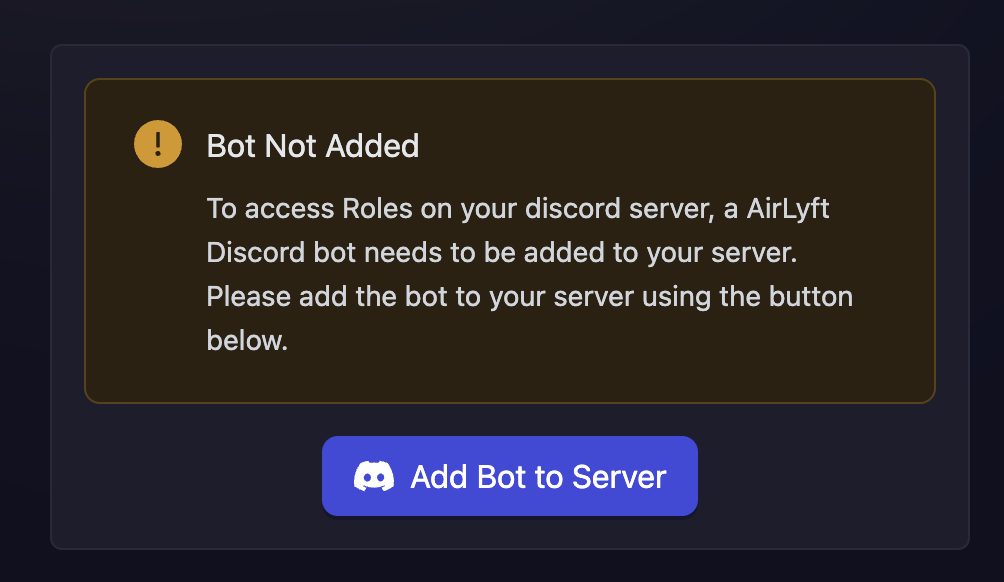Click the Bot Not Added heading

[x=313, y=145]
